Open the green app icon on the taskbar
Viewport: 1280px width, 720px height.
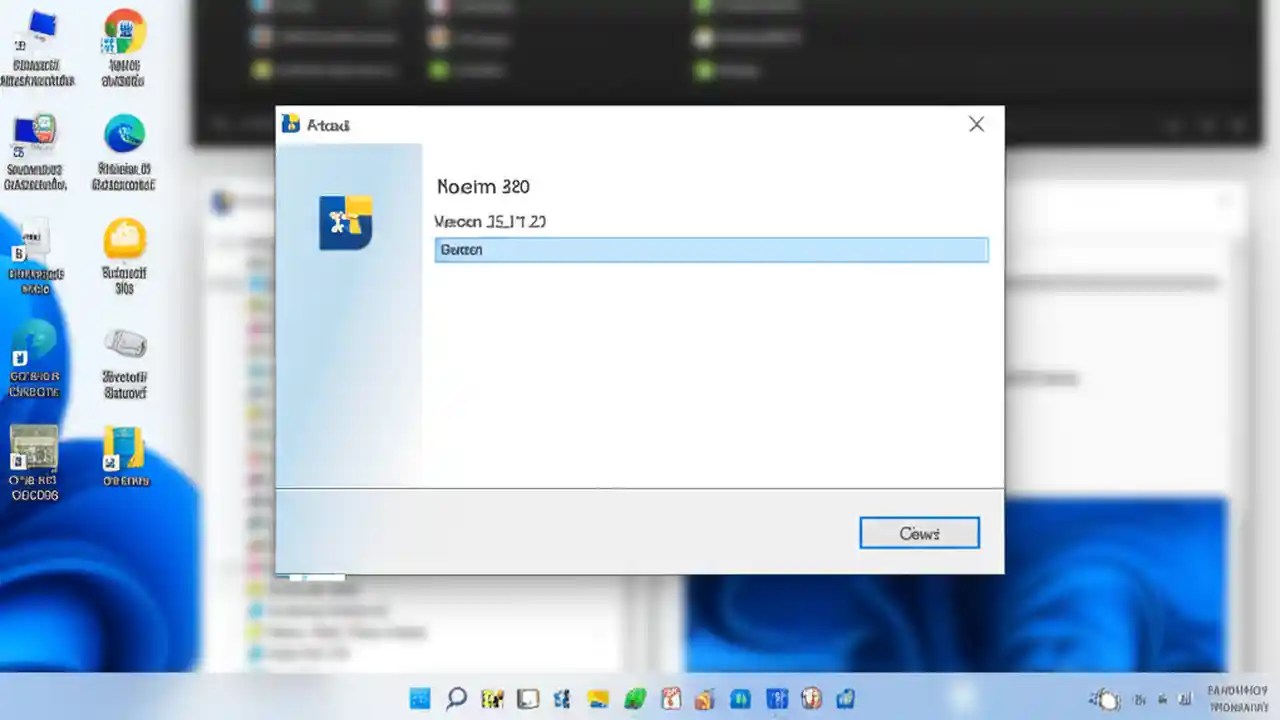coord(635,698)
